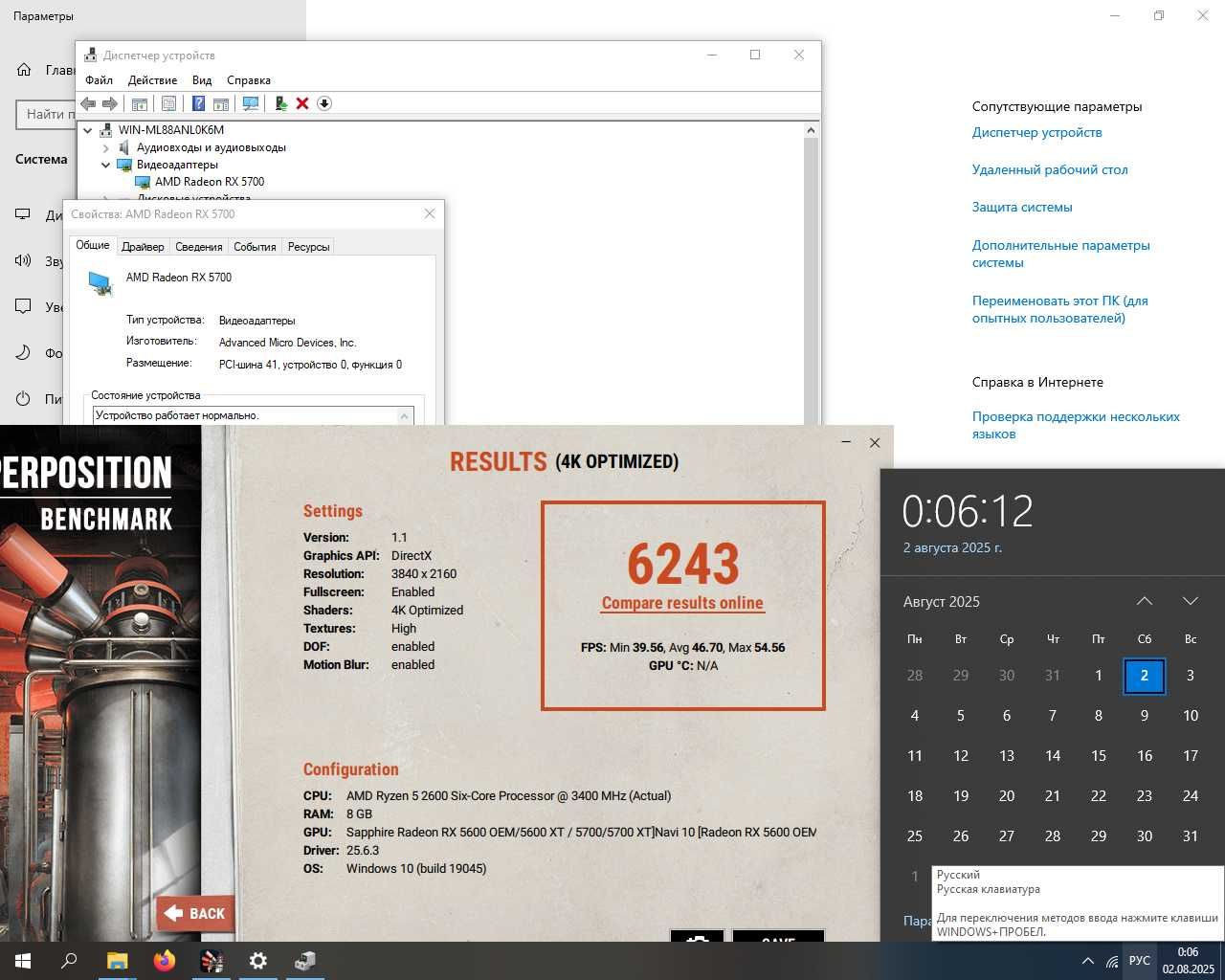Scan for hardware changes via monitor icon
This screenshot has width=1225, height=980.
(251, 103)
